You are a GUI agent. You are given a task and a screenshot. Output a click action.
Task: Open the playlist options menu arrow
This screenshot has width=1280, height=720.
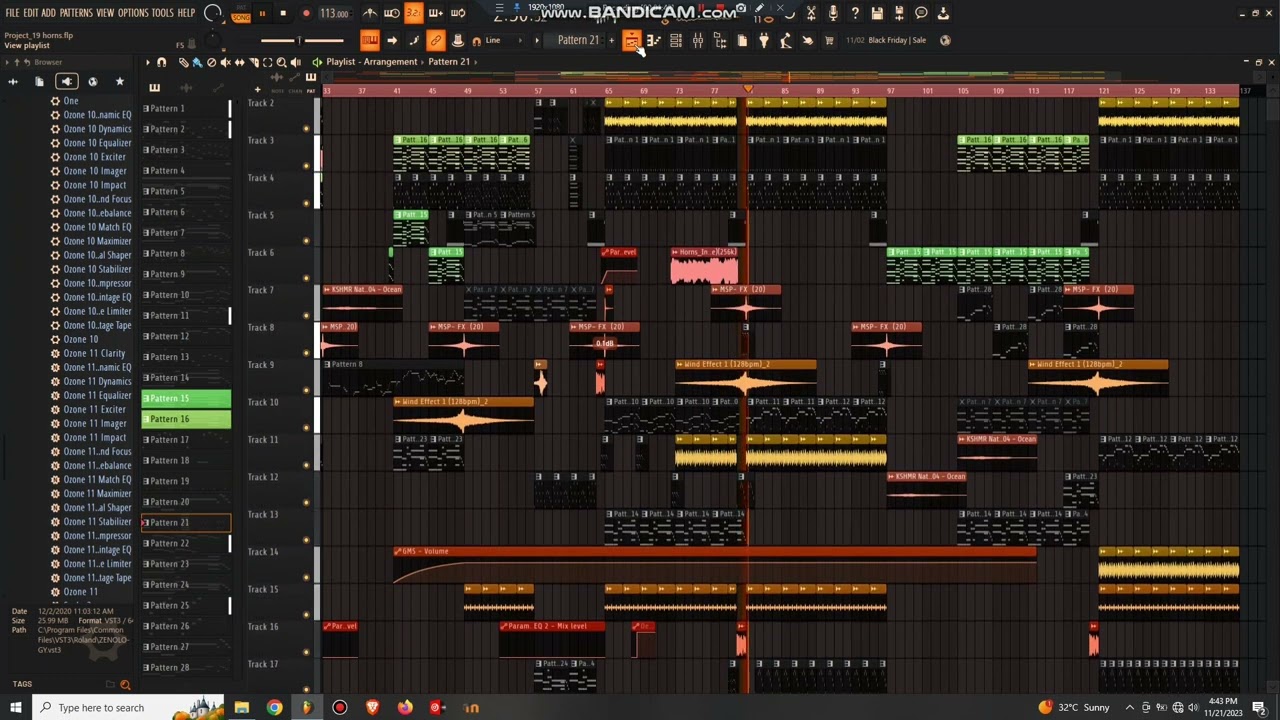click(148, 62)
